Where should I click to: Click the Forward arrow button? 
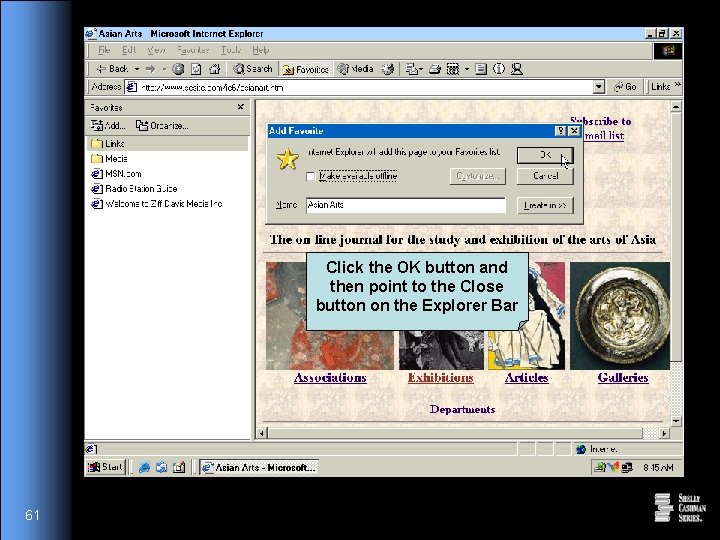(x=151, y=69)
